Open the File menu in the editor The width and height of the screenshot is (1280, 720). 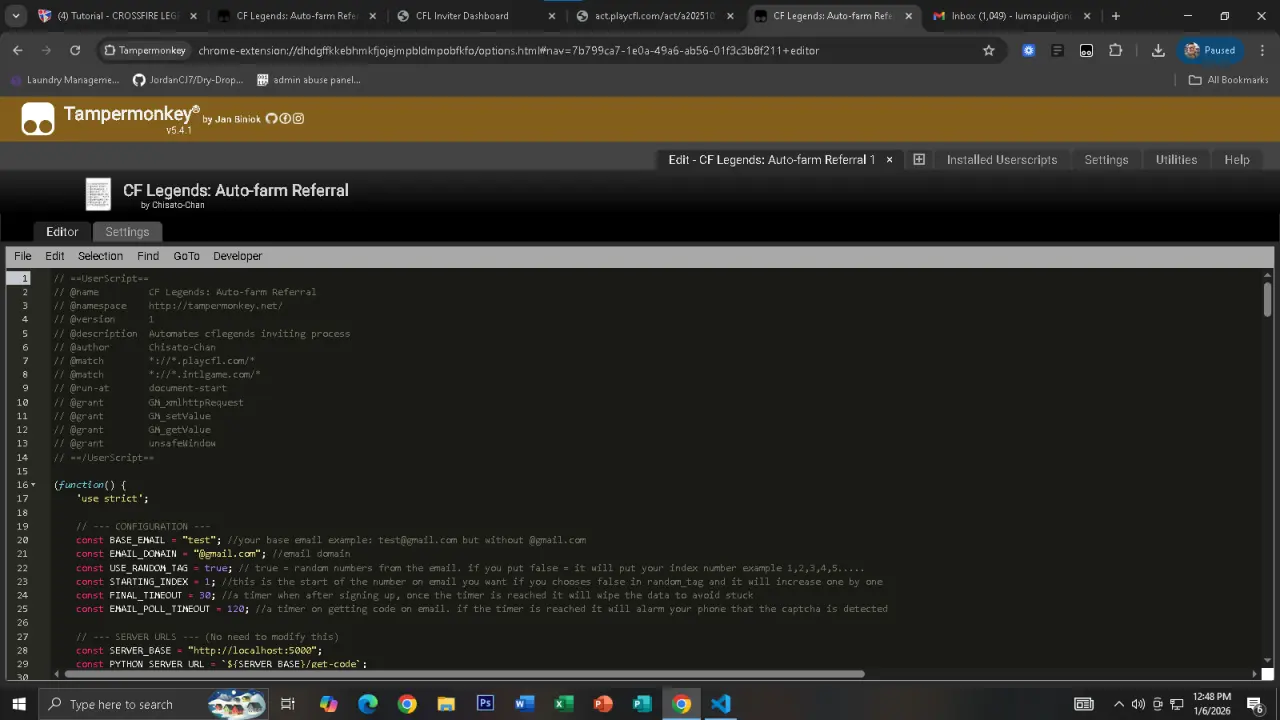click(x=23, y=256)
